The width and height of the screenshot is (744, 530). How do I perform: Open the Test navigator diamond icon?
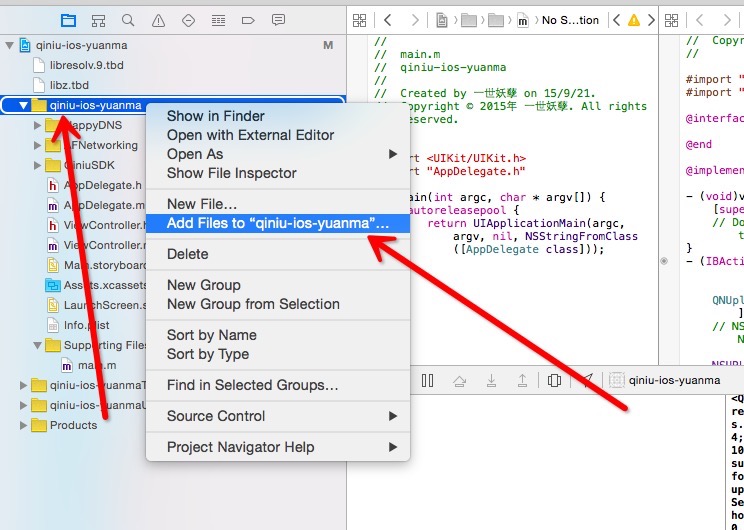point(188,20)
